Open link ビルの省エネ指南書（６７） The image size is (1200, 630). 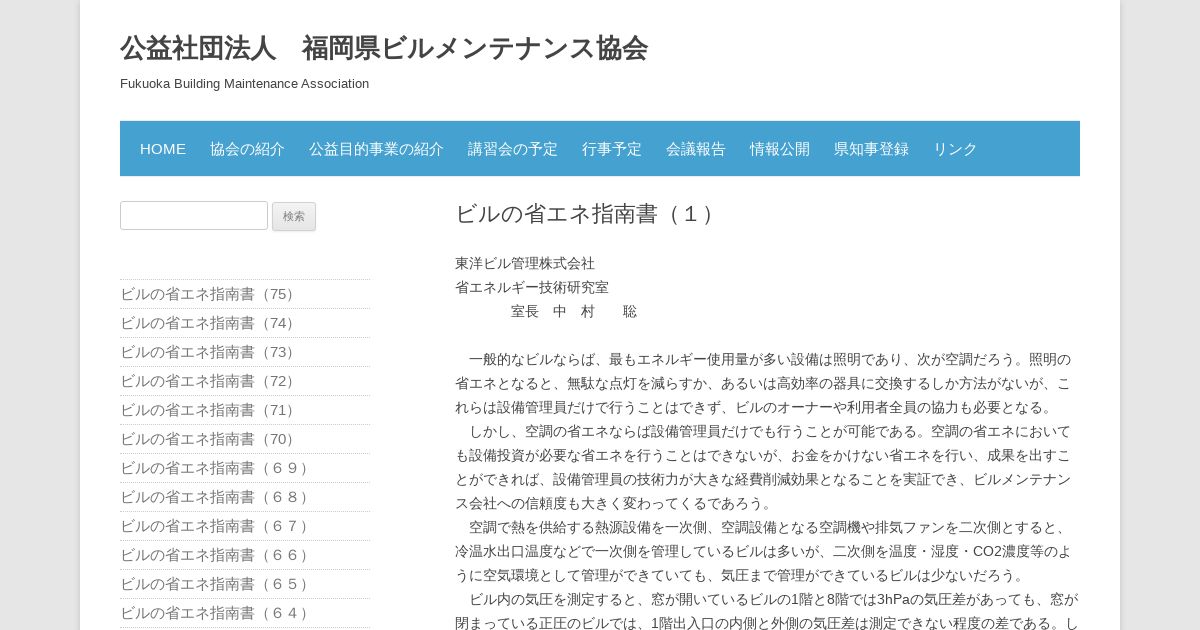tap(217, 526)
